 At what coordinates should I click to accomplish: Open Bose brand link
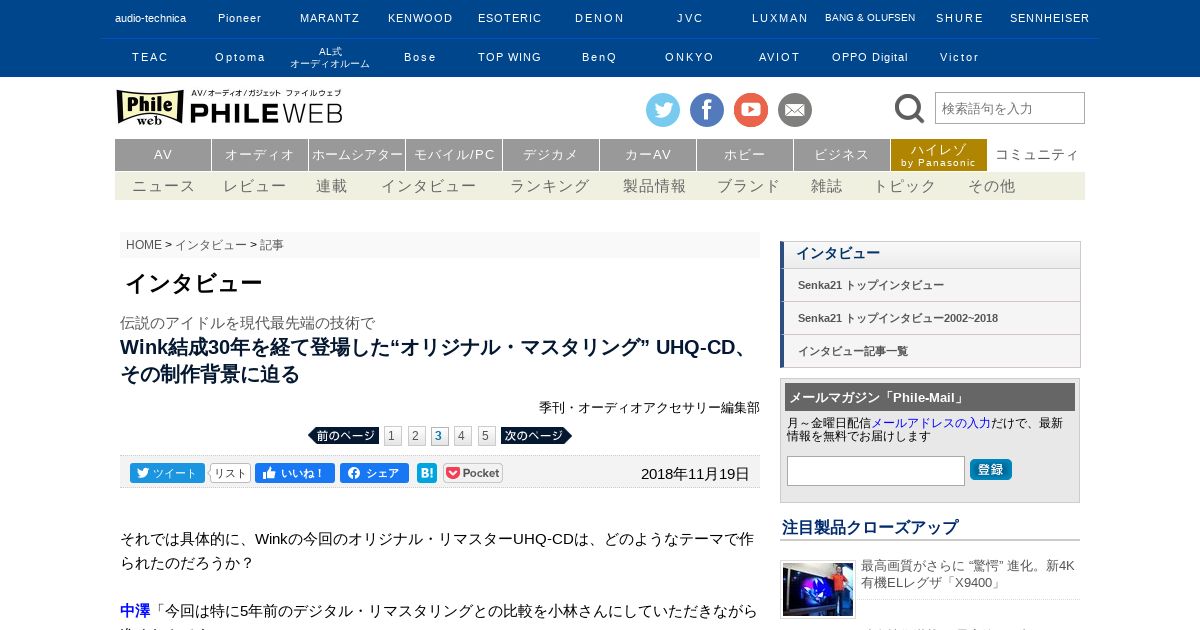click(x=420, y=57)
